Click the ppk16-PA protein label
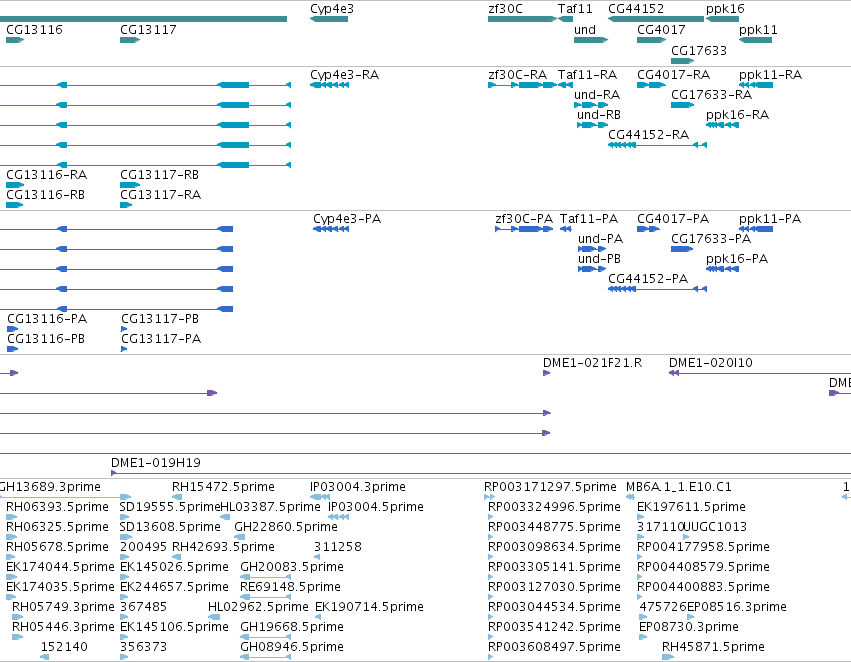 click(x=736, y=259)
